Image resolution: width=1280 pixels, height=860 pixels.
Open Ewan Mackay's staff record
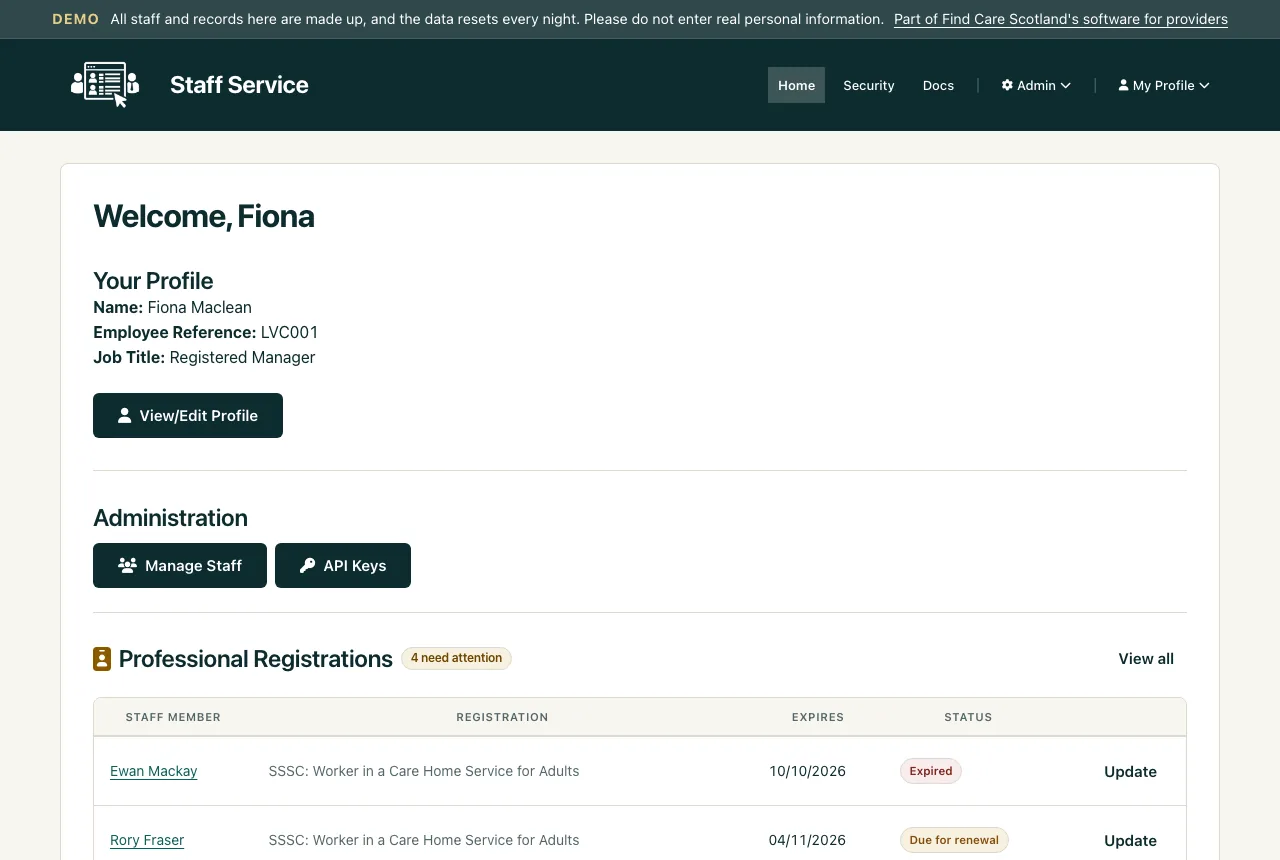coord(154,771)
